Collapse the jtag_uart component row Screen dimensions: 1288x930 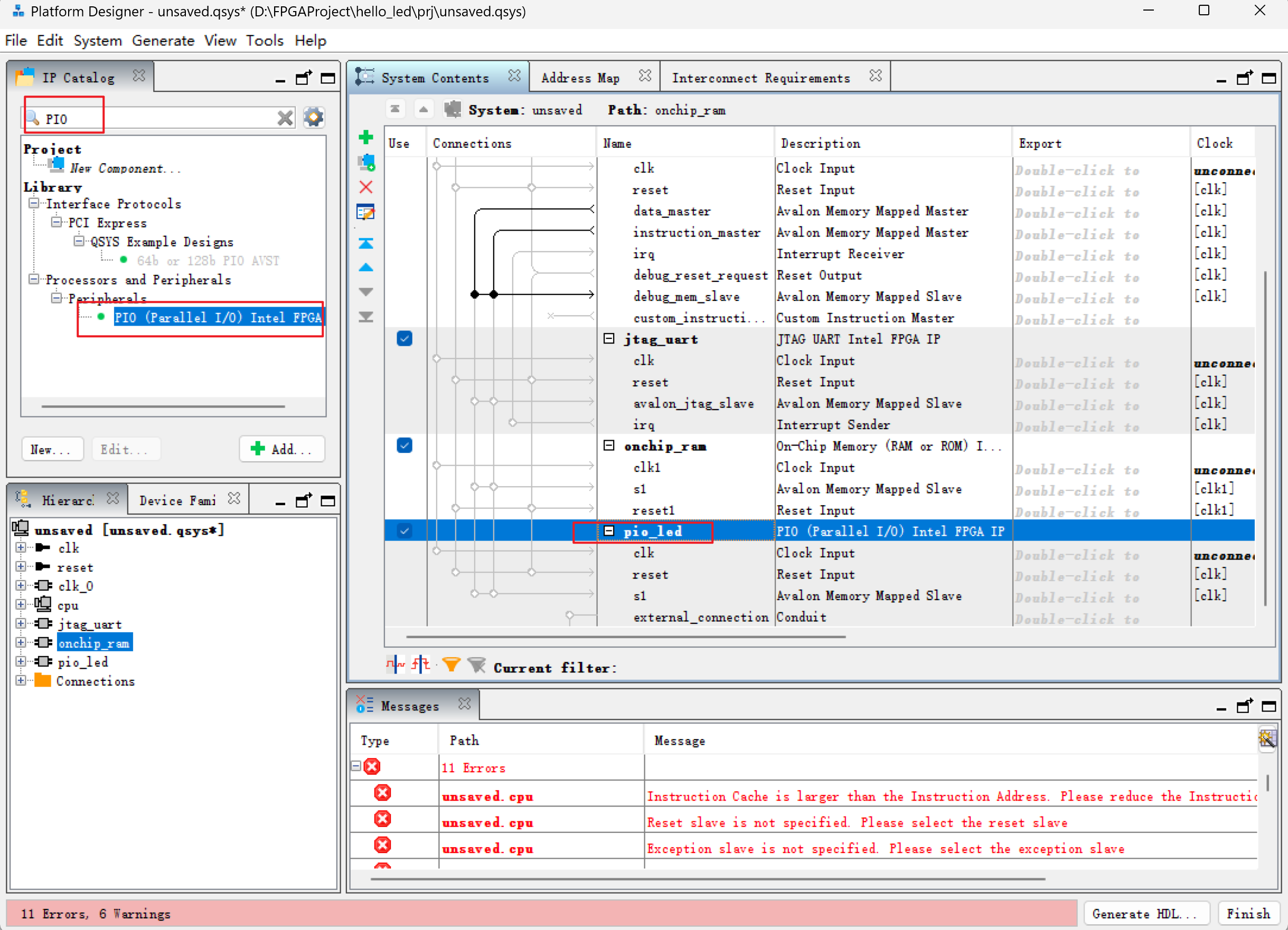pyautogui.click(x=609, y=339)
